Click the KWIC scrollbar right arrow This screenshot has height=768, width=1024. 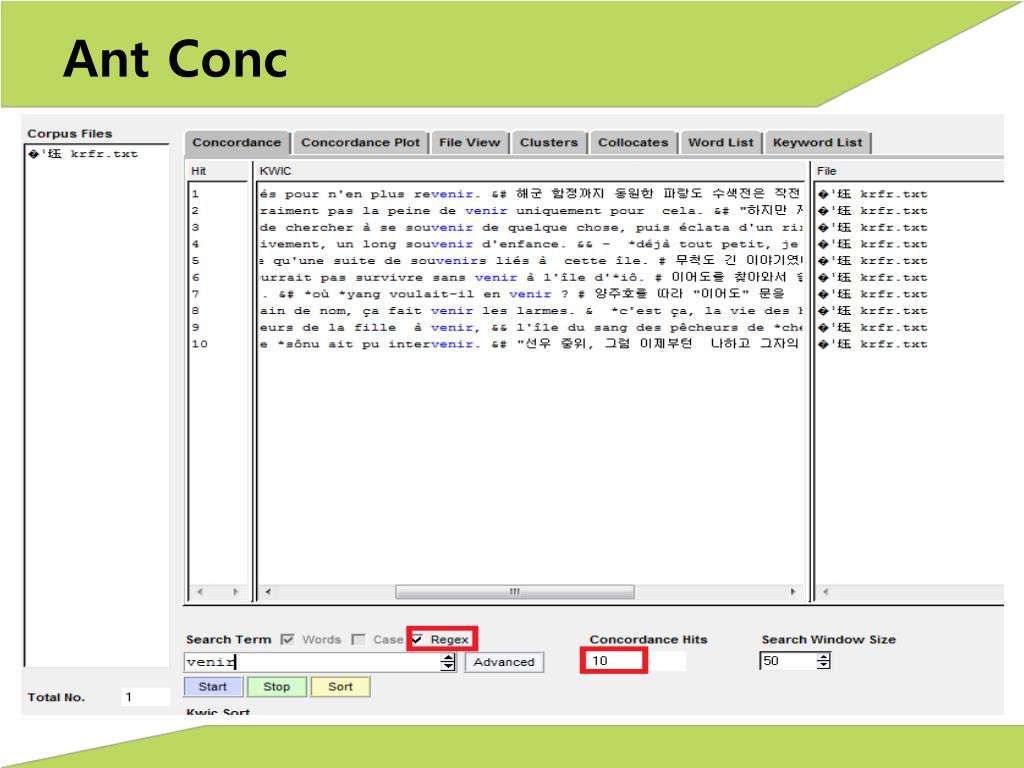[793, 592]
